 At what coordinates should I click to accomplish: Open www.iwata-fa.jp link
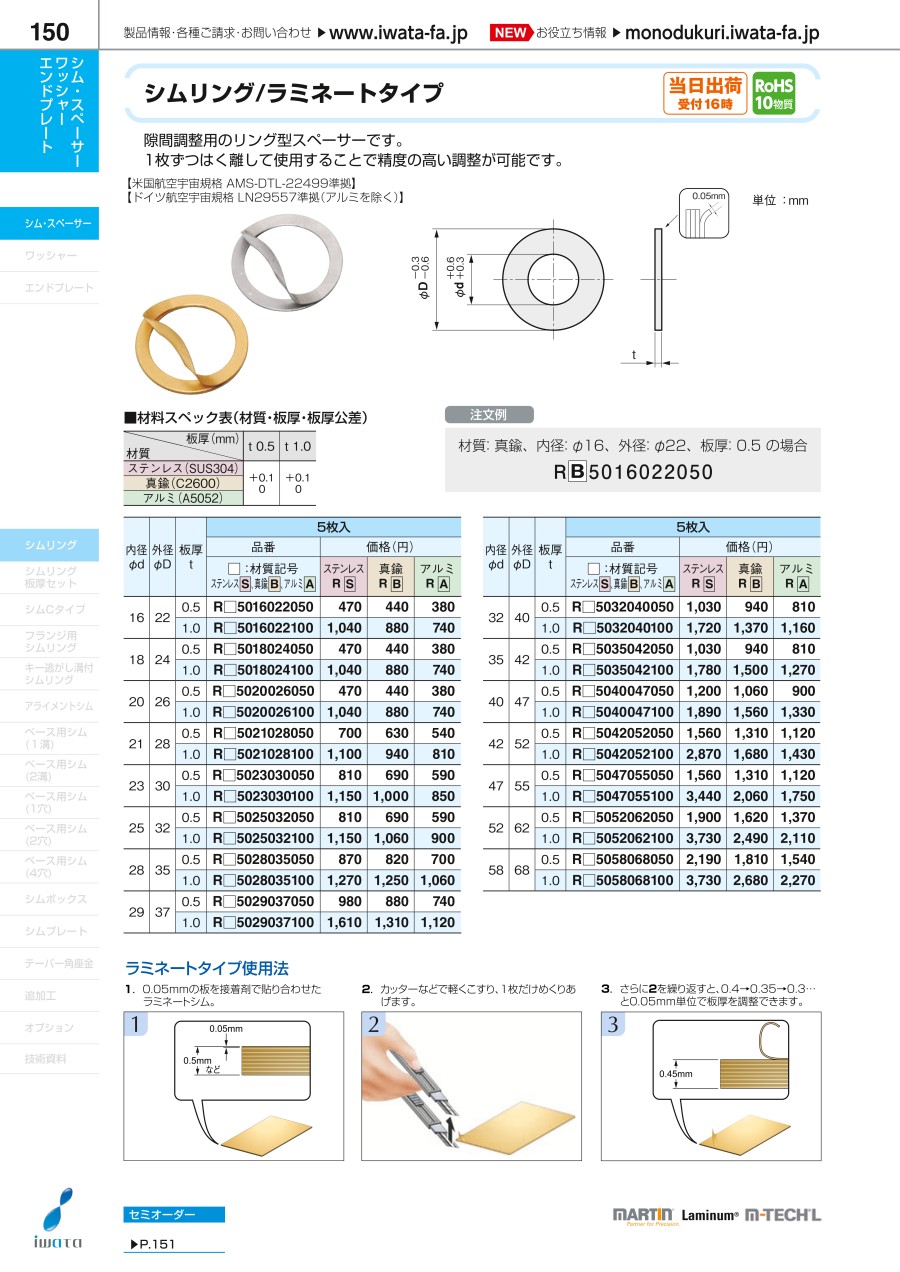[x=398, y=33]
